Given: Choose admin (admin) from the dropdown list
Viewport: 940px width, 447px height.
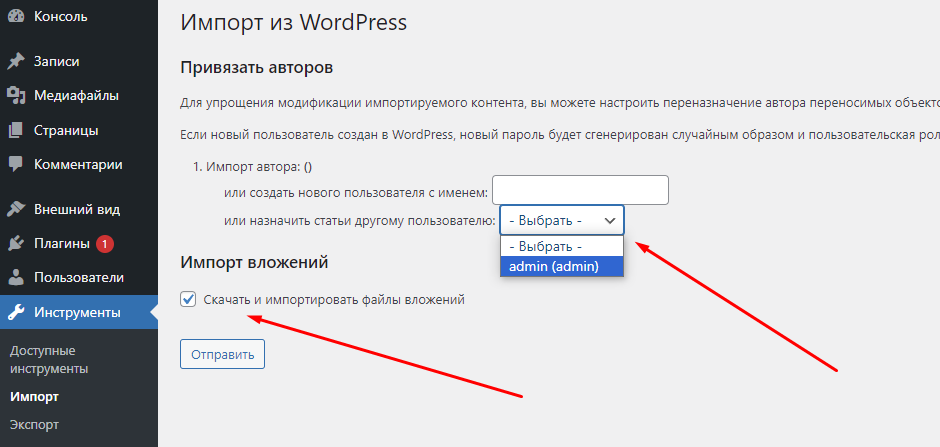Looking at the screenshot, I should [562, 267].
